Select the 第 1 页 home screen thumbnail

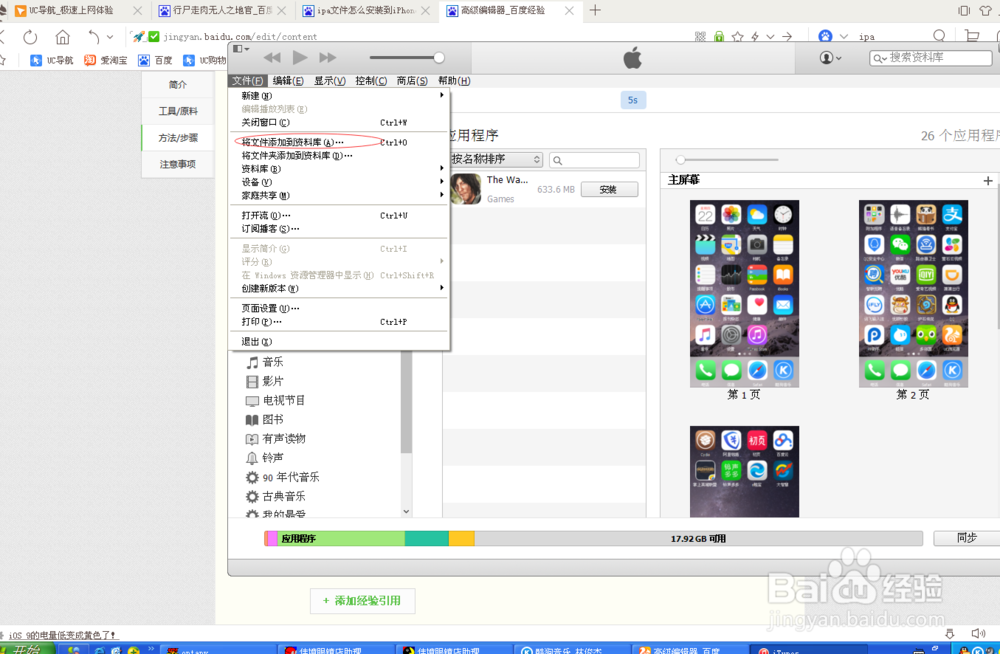click(744, 294)
